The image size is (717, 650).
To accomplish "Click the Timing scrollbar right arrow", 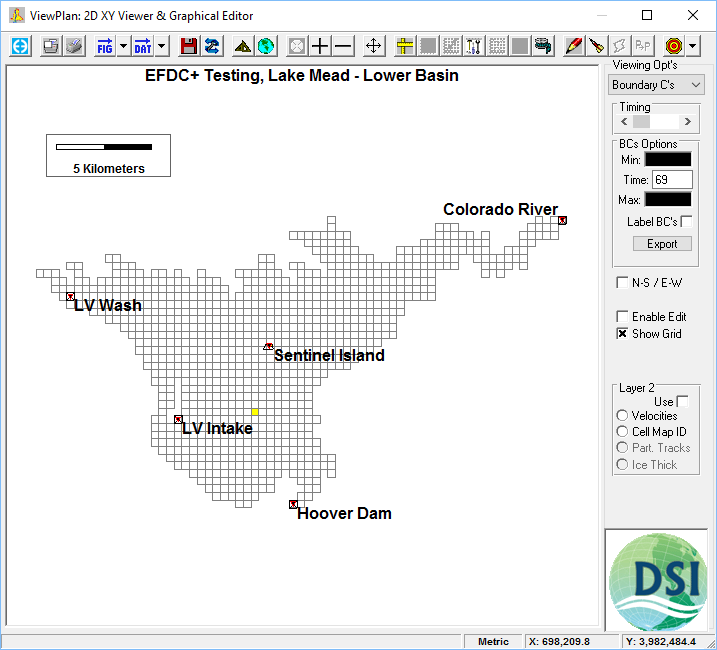I will [x=687, y=121].
